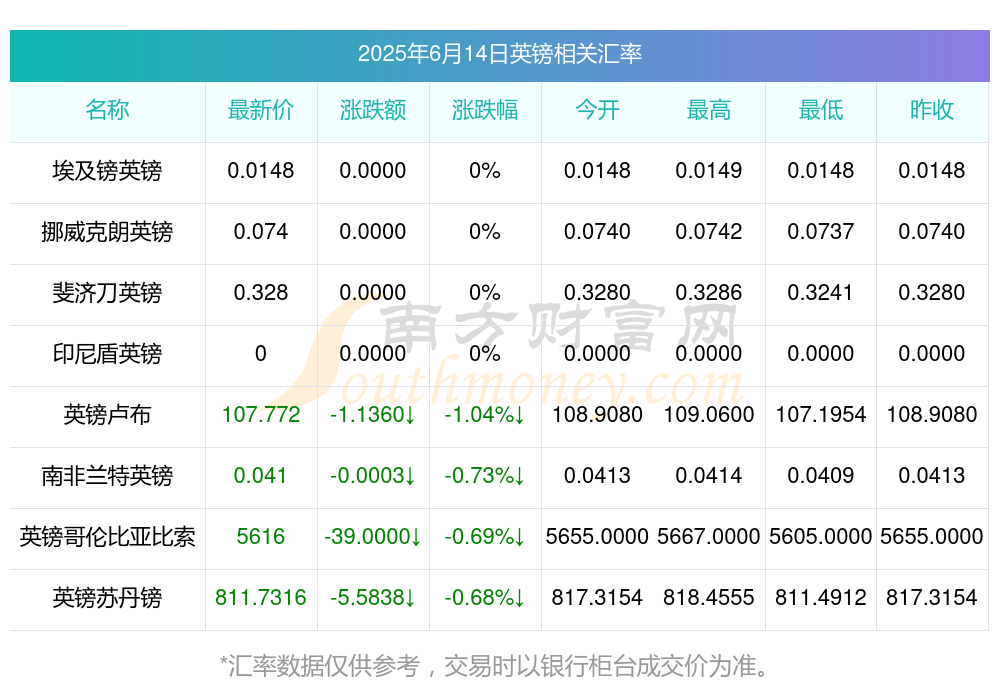This screenshot has width=1000, height=698.
Task: Click change amount -0.0003↓ in 南非兰特英镑 row
Action: 373,475
